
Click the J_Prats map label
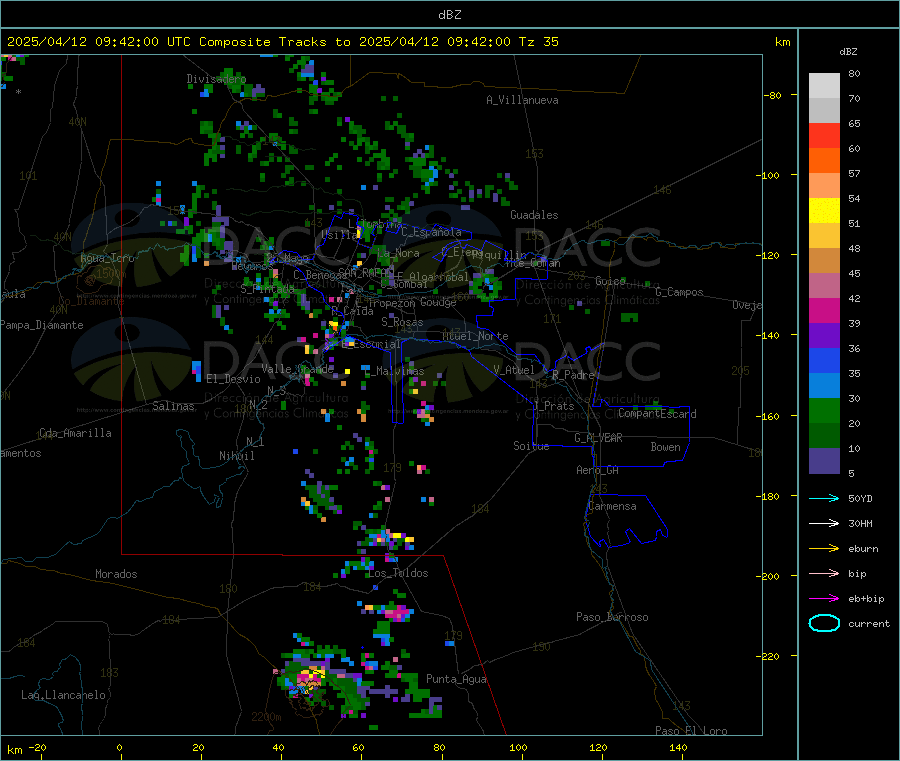click(x=554, y=406)
